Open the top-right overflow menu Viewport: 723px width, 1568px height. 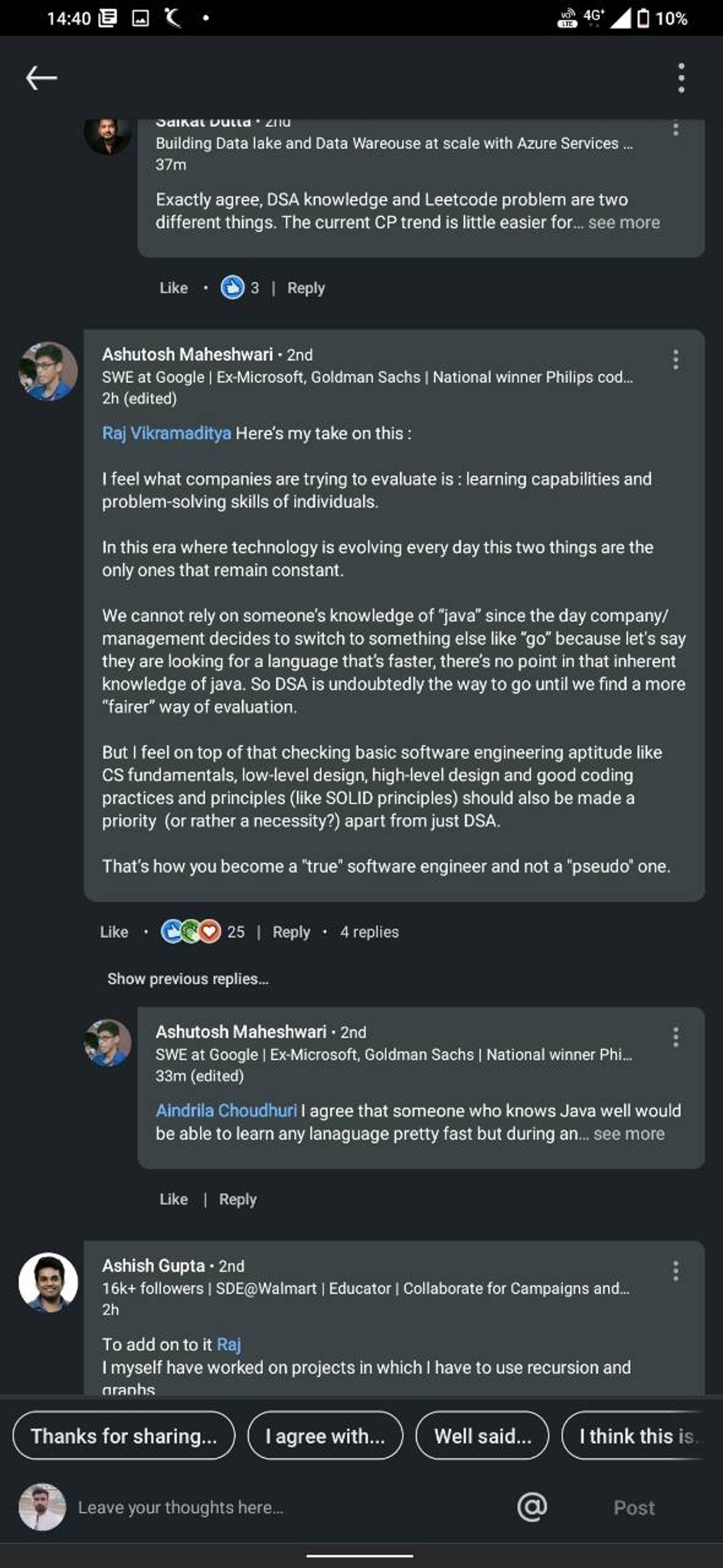coord(681,78)
